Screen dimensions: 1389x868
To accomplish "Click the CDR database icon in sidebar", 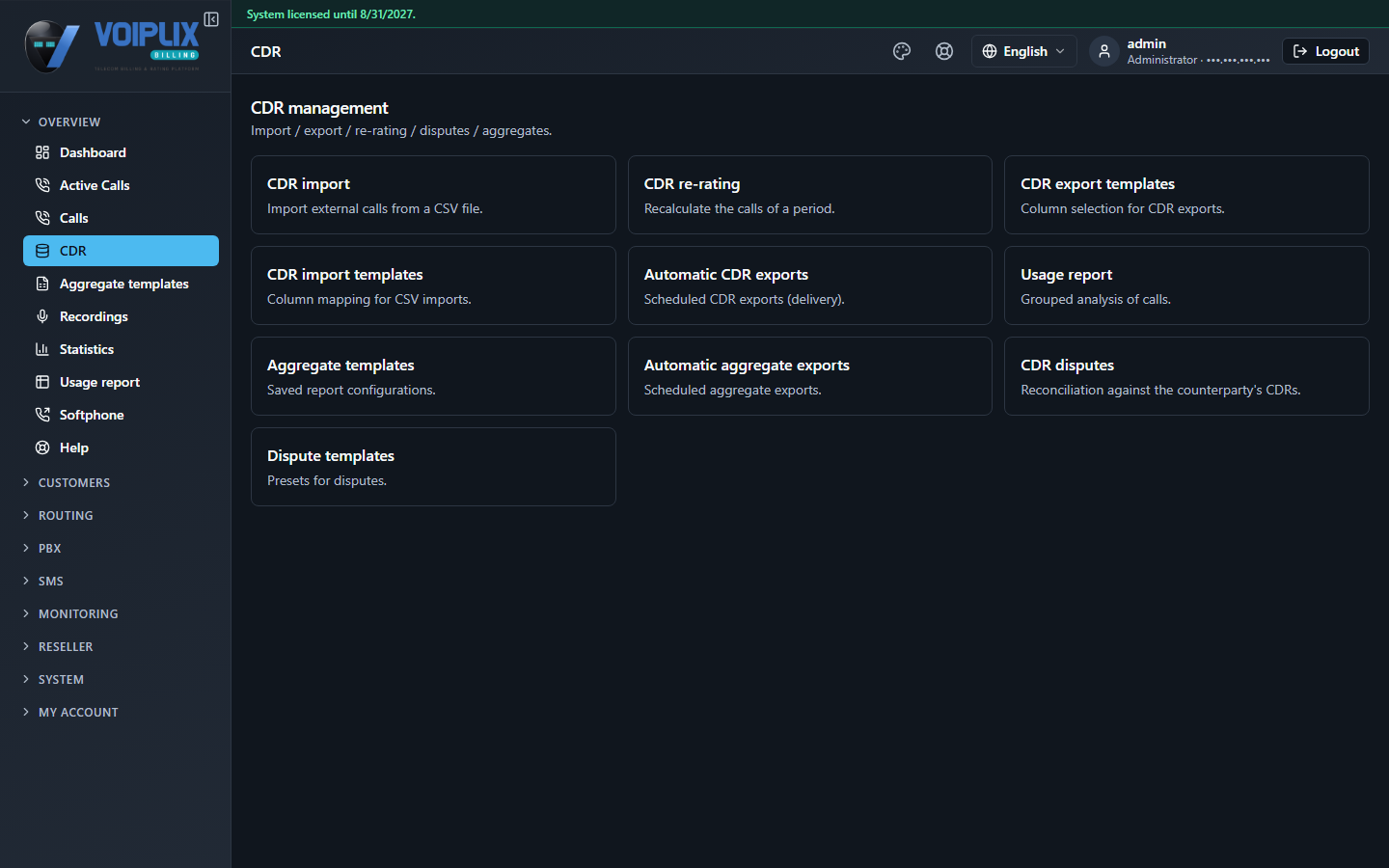I will 42,251.
